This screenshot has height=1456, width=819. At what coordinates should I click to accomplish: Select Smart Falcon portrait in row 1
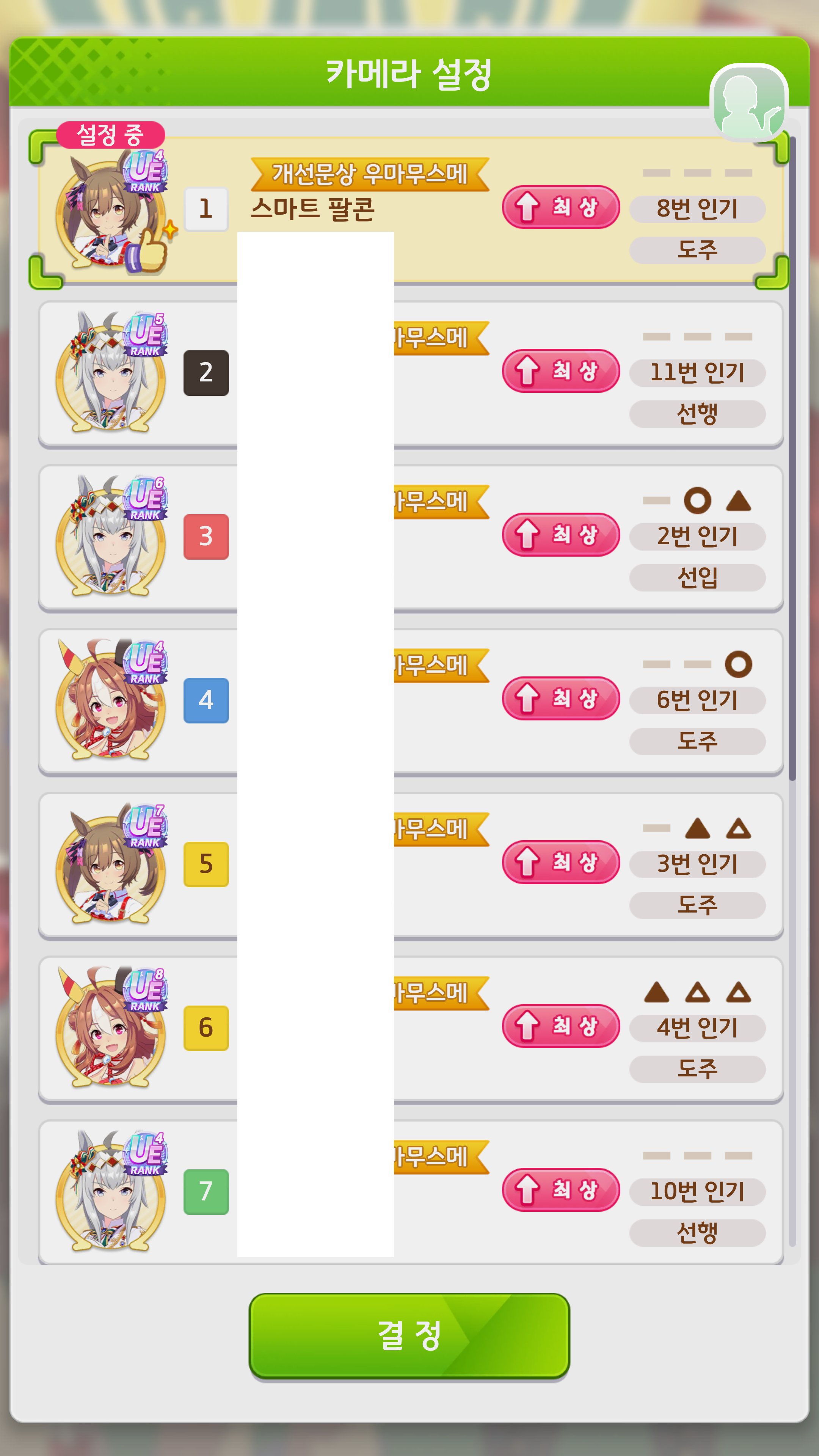[x=111, y=213]
